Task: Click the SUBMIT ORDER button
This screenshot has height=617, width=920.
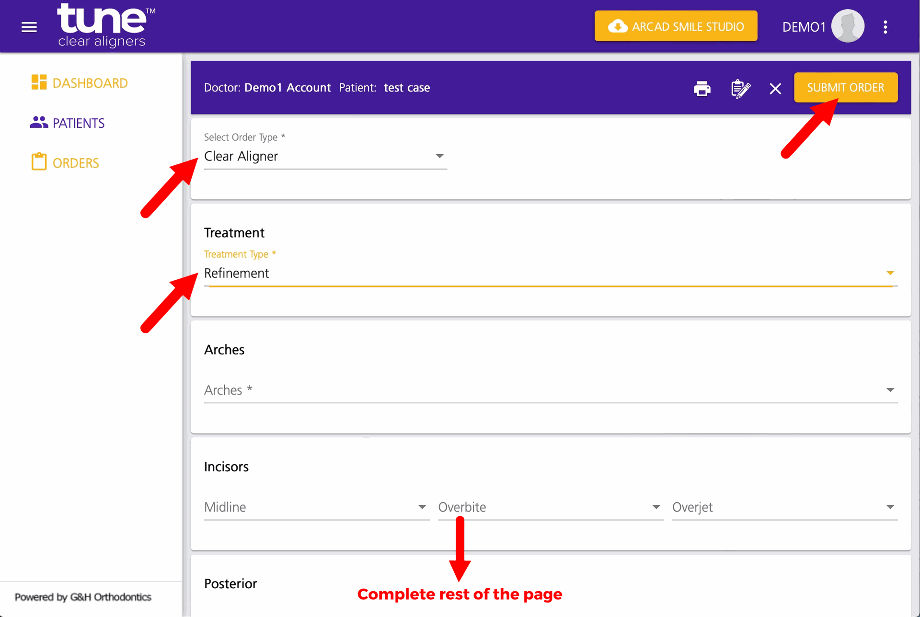Action: click(845, 87)
